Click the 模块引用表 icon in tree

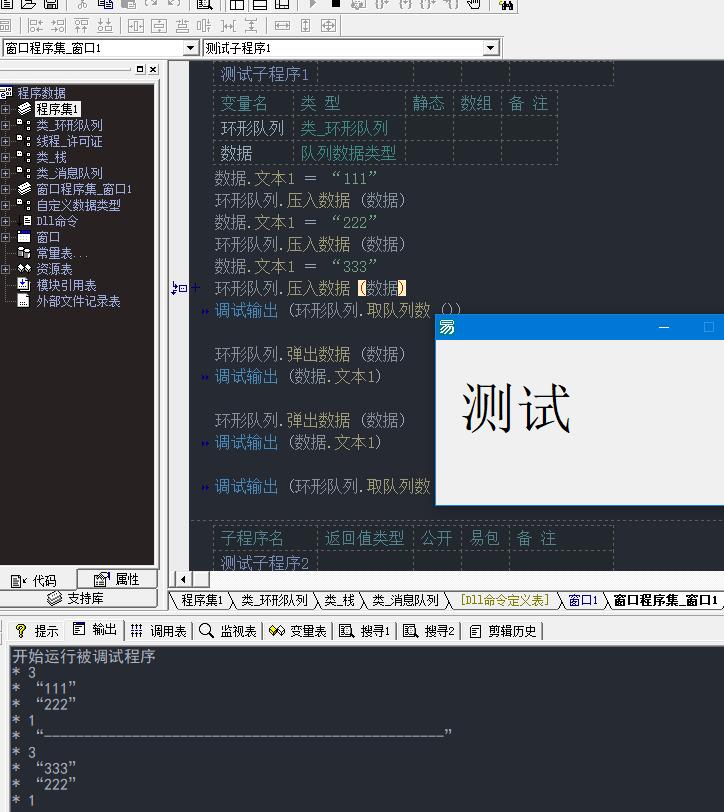(x=24, y=285)
